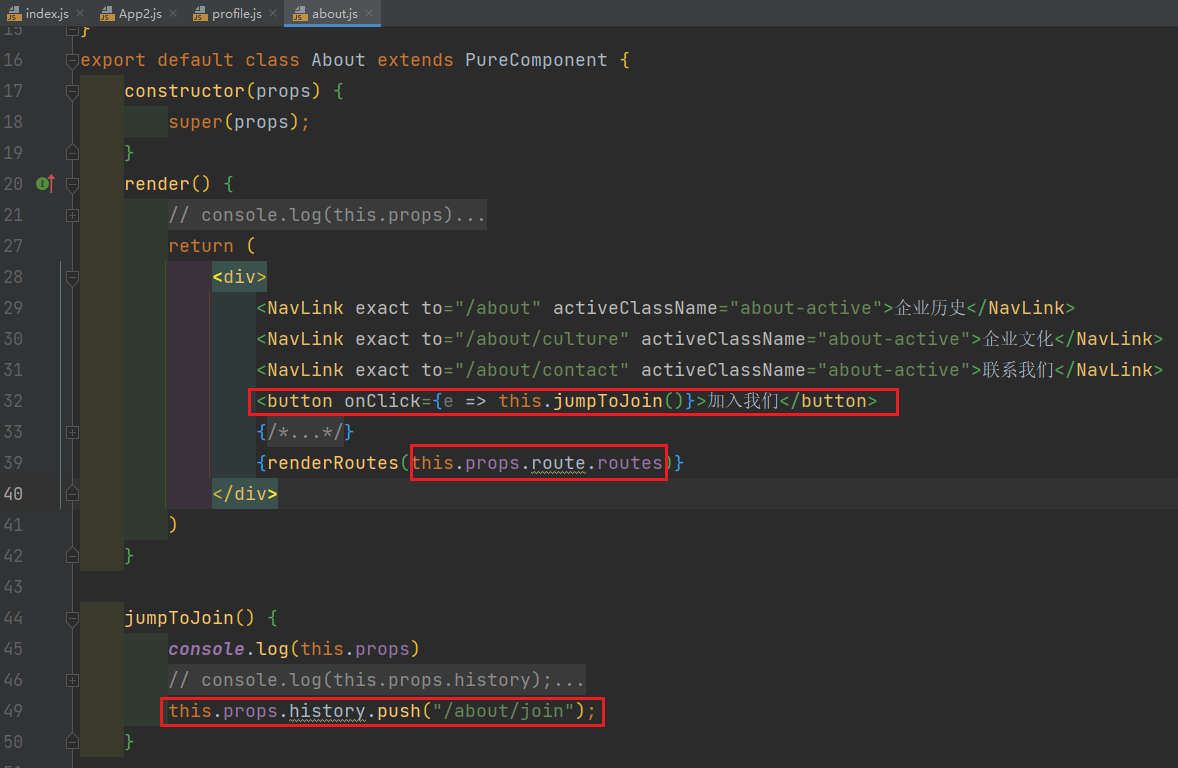Click the closing '</div>' tag on line 40

[x=245, y=494]
